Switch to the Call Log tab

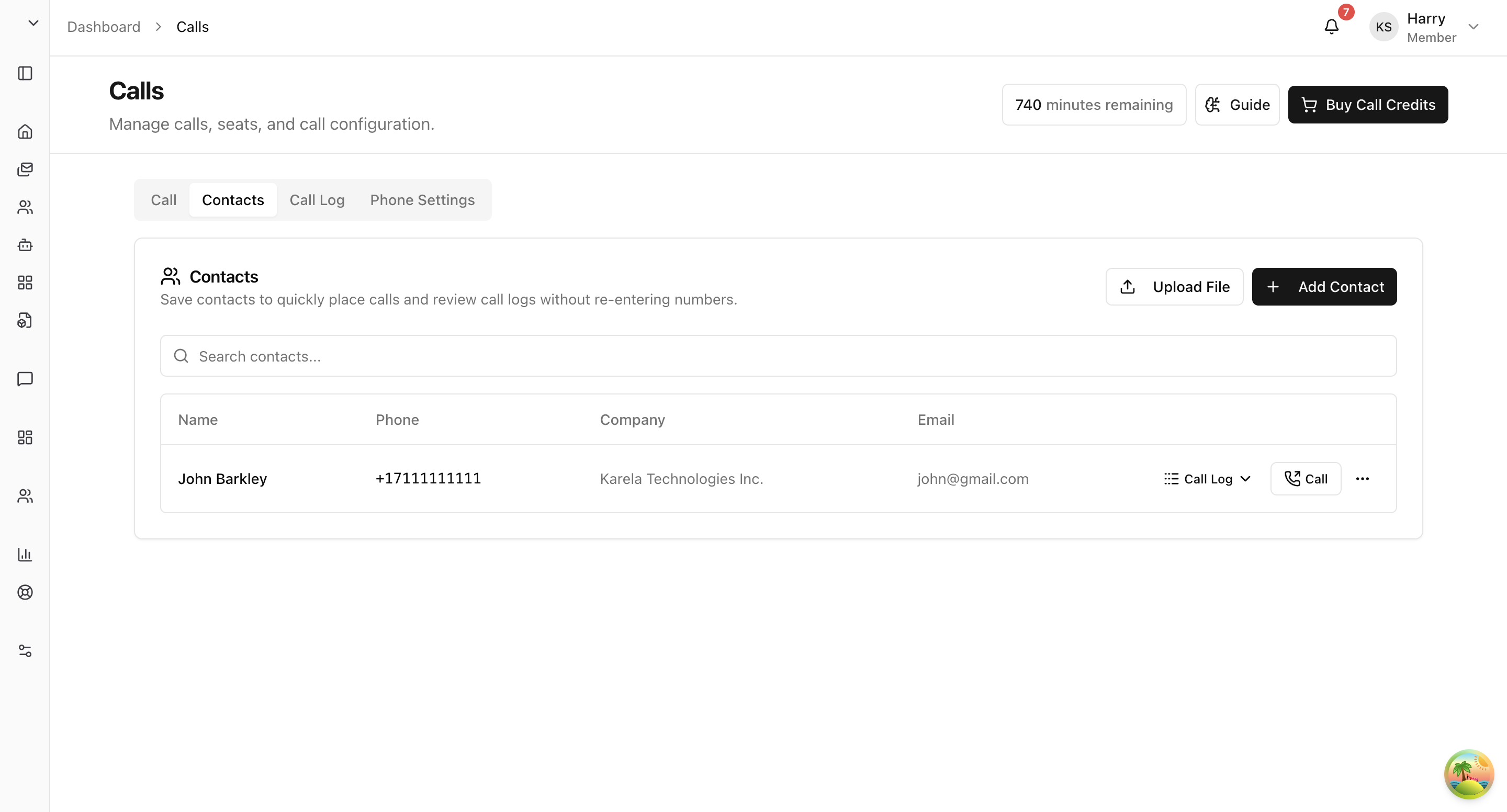[x=317, y=200]
